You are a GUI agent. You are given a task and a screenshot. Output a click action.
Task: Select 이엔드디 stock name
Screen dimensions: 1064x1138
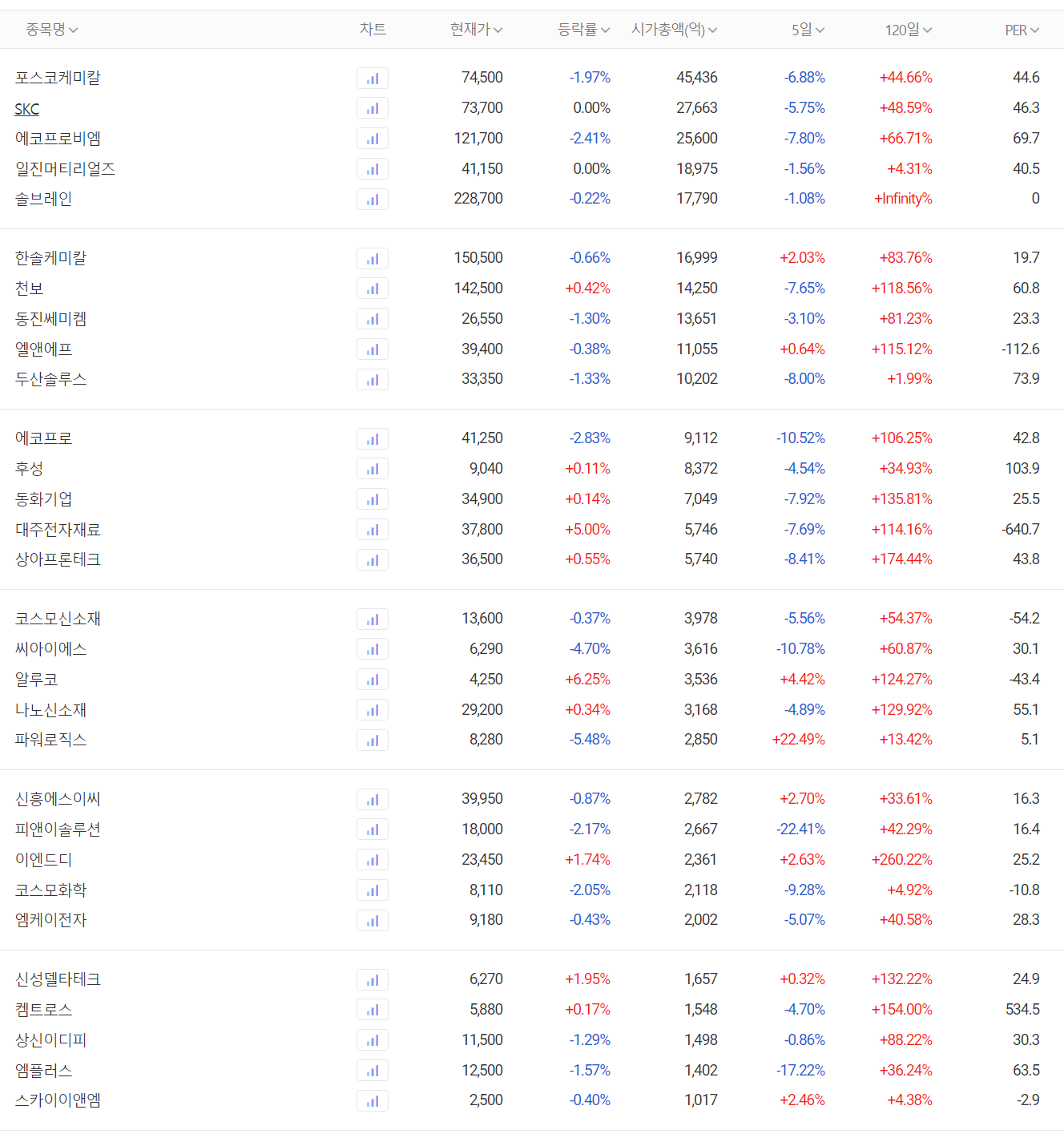click(43, 860)
